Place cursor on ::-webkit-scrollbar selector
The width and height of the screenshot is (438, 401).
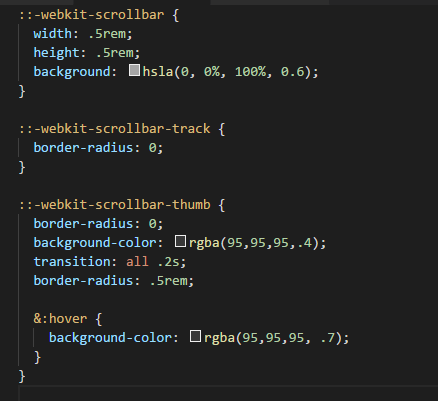tap(92, 15)
